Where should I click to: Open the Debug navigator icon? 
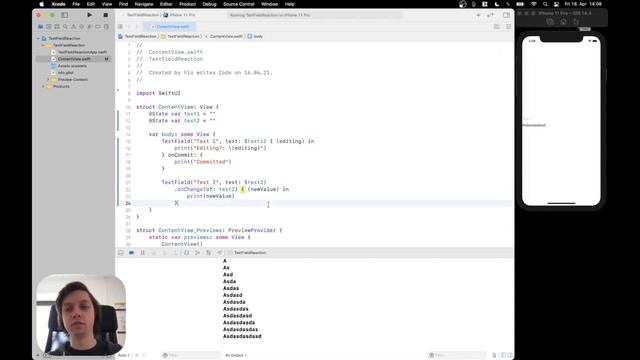point(90,27)
